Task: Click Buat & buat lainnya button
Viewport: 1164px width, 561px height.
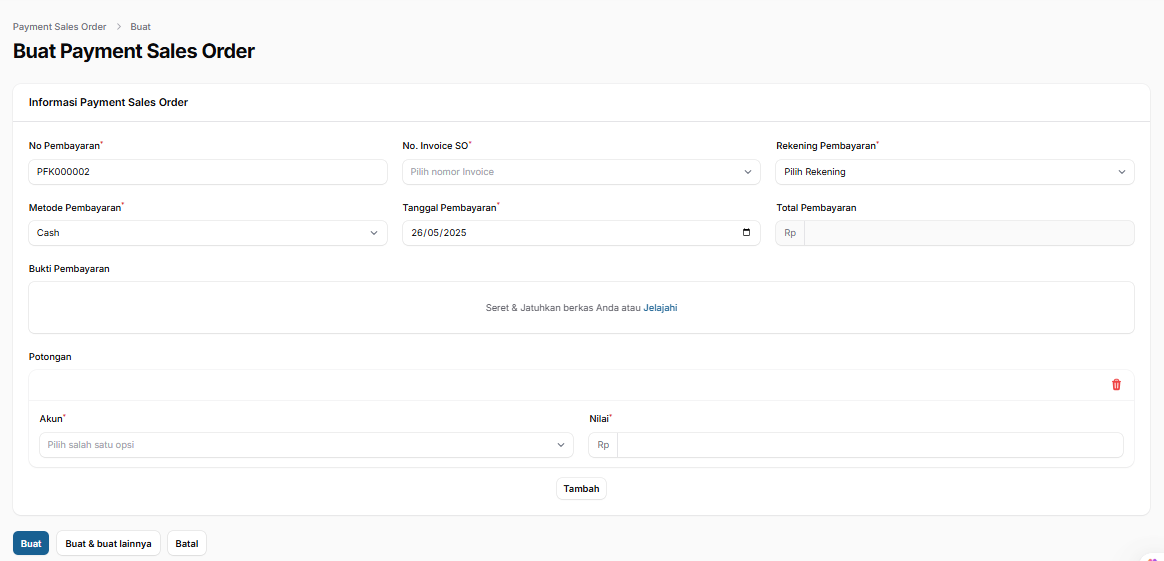Action: [x=108, y=544]
